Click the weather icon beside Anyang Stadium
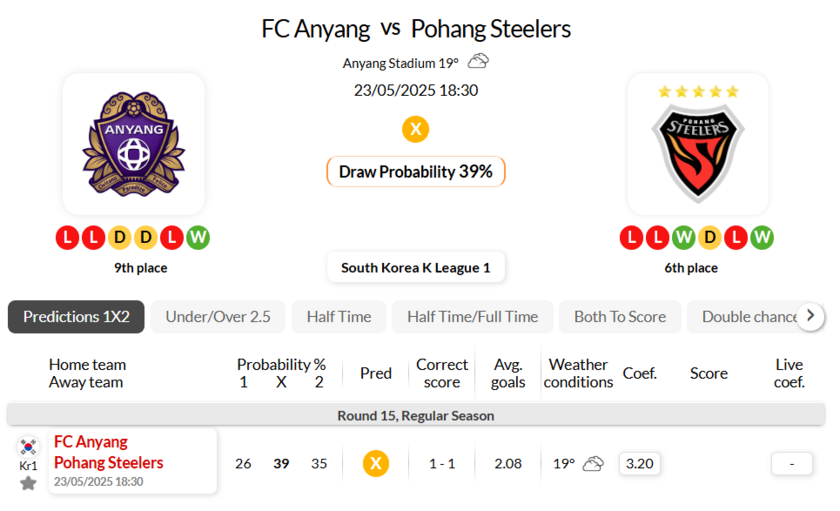 tap(478, 62)
